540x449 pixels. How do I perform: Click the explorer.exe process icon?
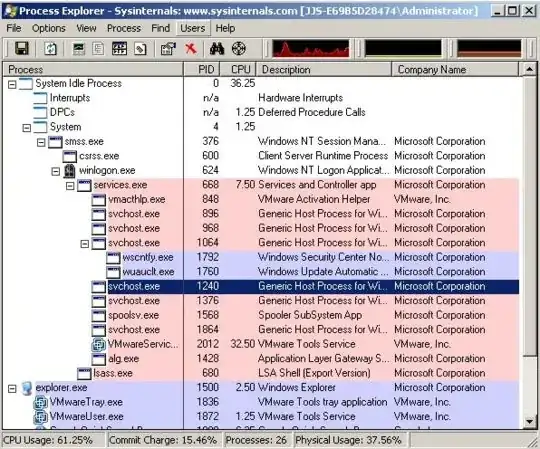[x=27, y=388]
